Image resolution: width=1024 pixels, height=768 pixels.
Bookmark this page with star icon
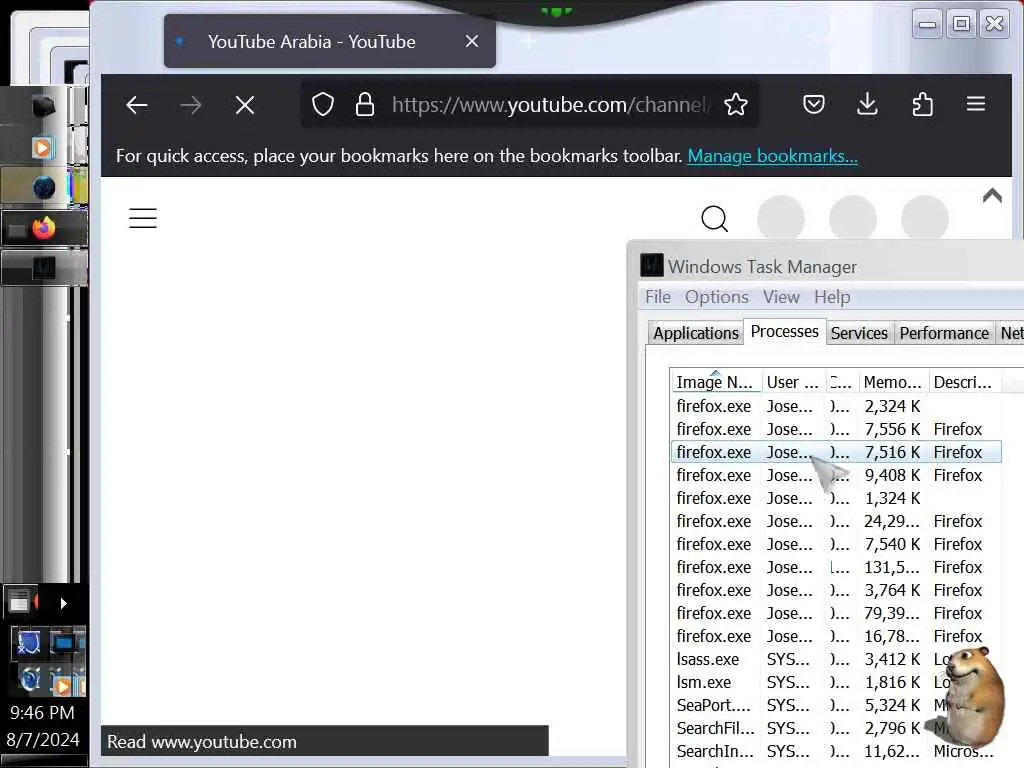pos(736,104)
